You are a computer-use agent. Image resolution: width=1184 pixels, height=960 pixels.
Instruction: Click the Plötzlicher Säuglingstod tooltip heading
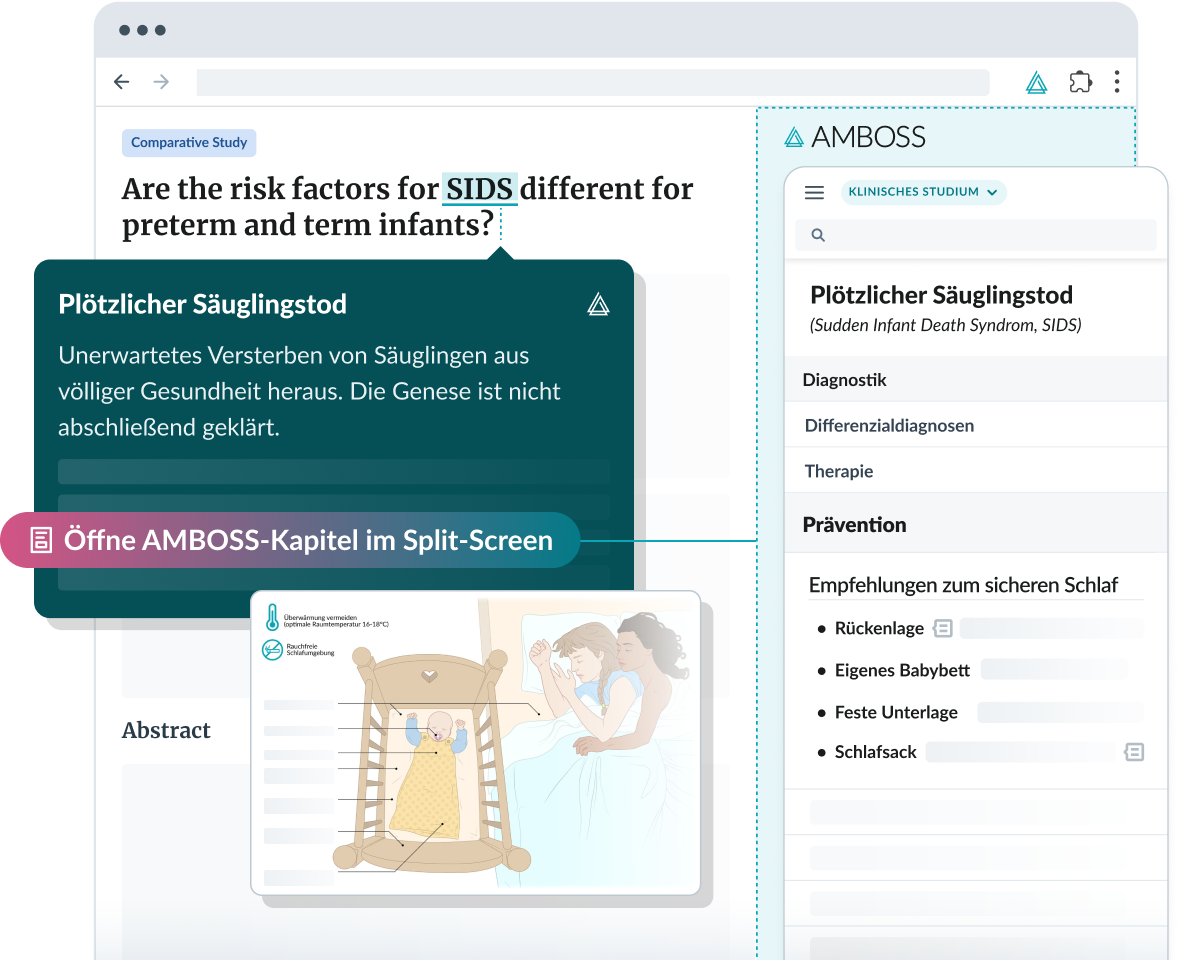click(202, 304)
